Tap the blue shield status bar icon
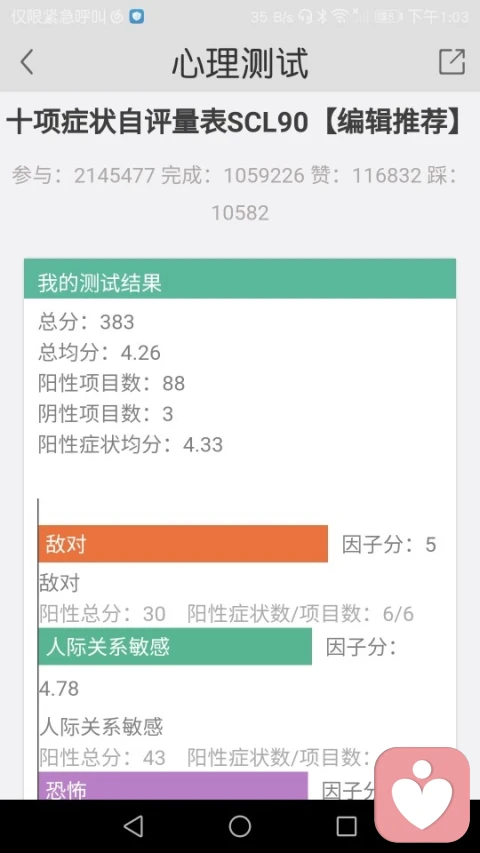Screen dimensions: 480x853 137,17
